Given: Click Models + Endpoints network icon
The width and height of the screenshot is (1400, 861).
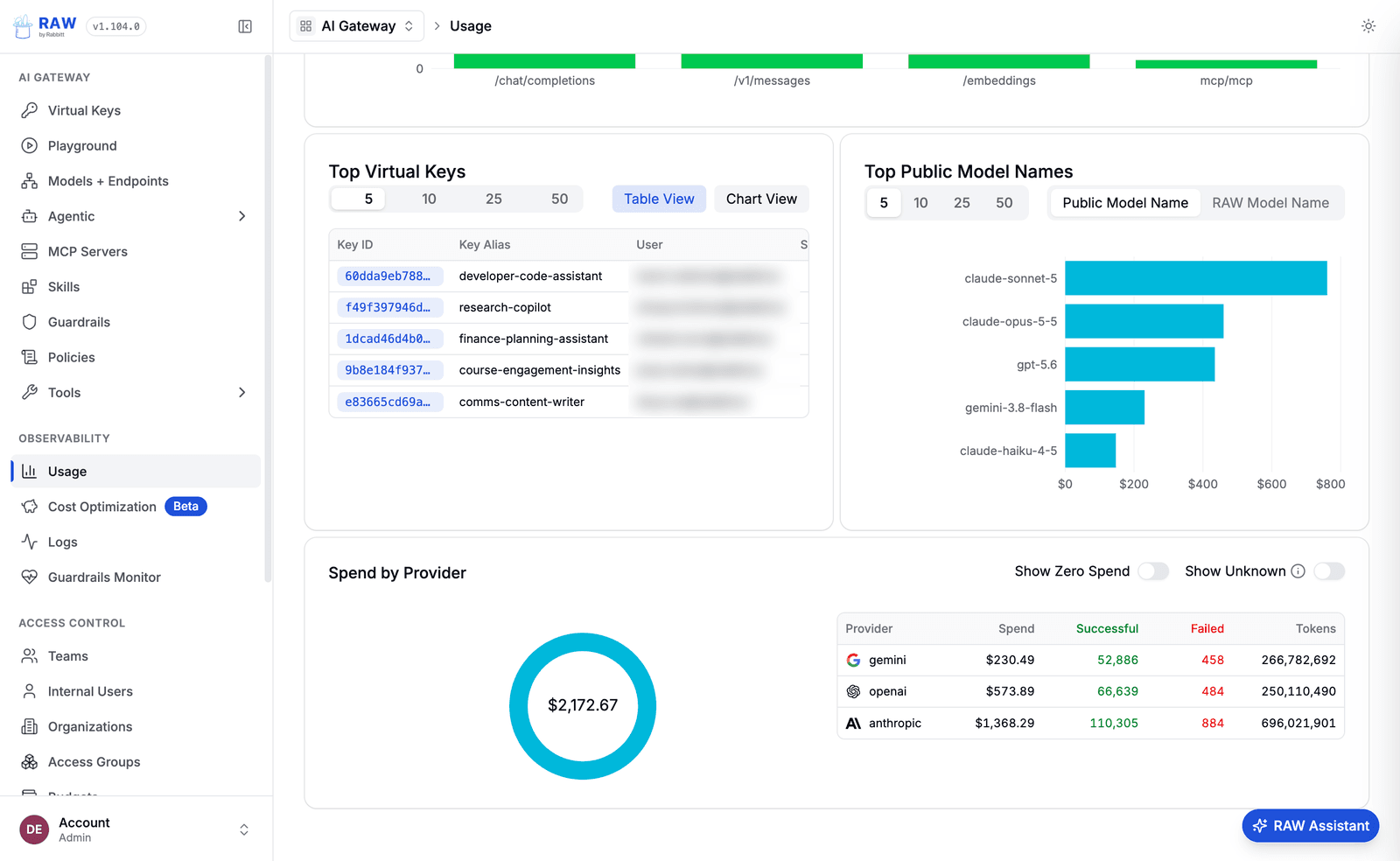Looking at the screenshot, I should 30,181.
